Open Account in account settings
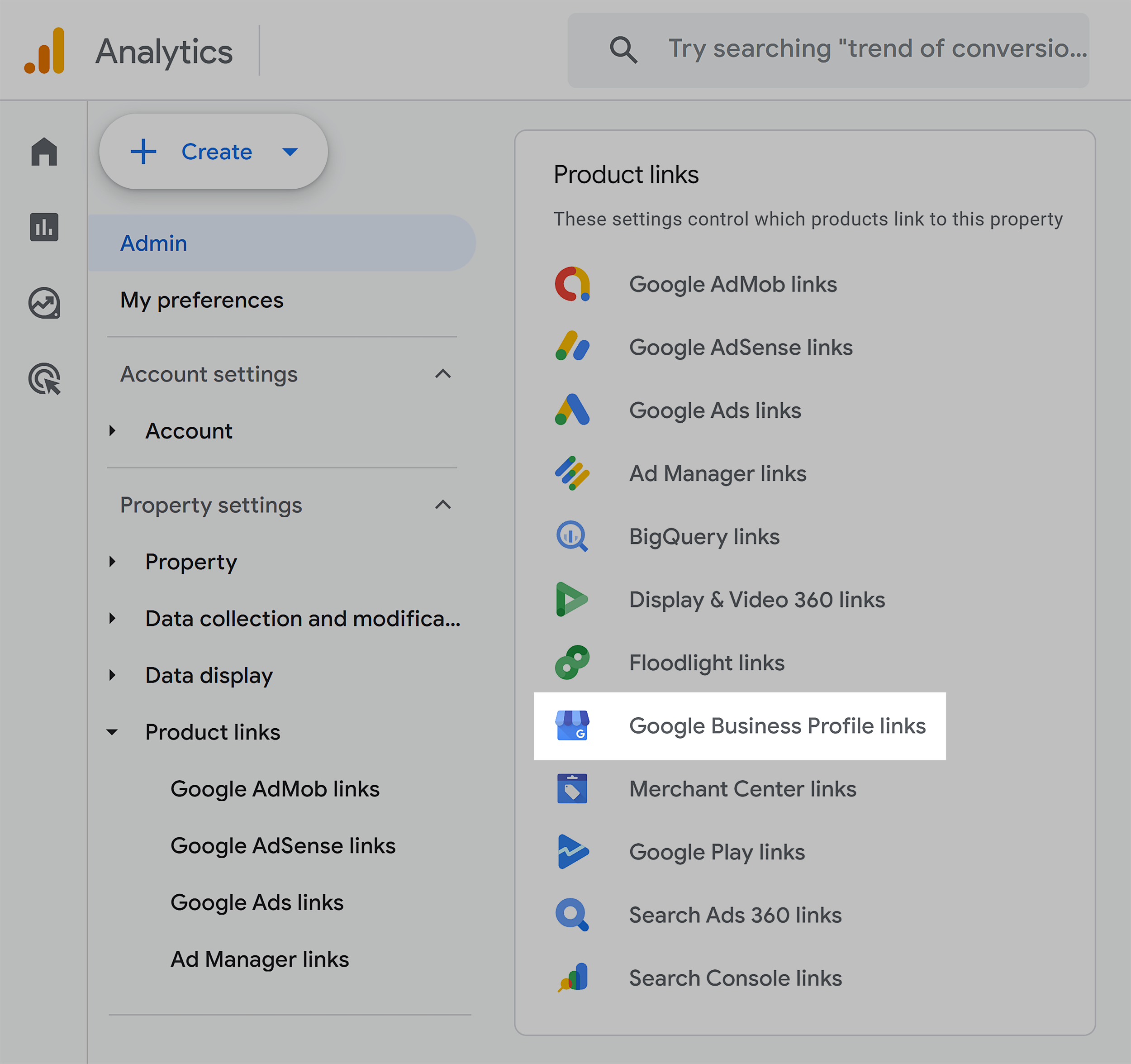This screenshot has height=1064, width=1131. coord(188,431)
